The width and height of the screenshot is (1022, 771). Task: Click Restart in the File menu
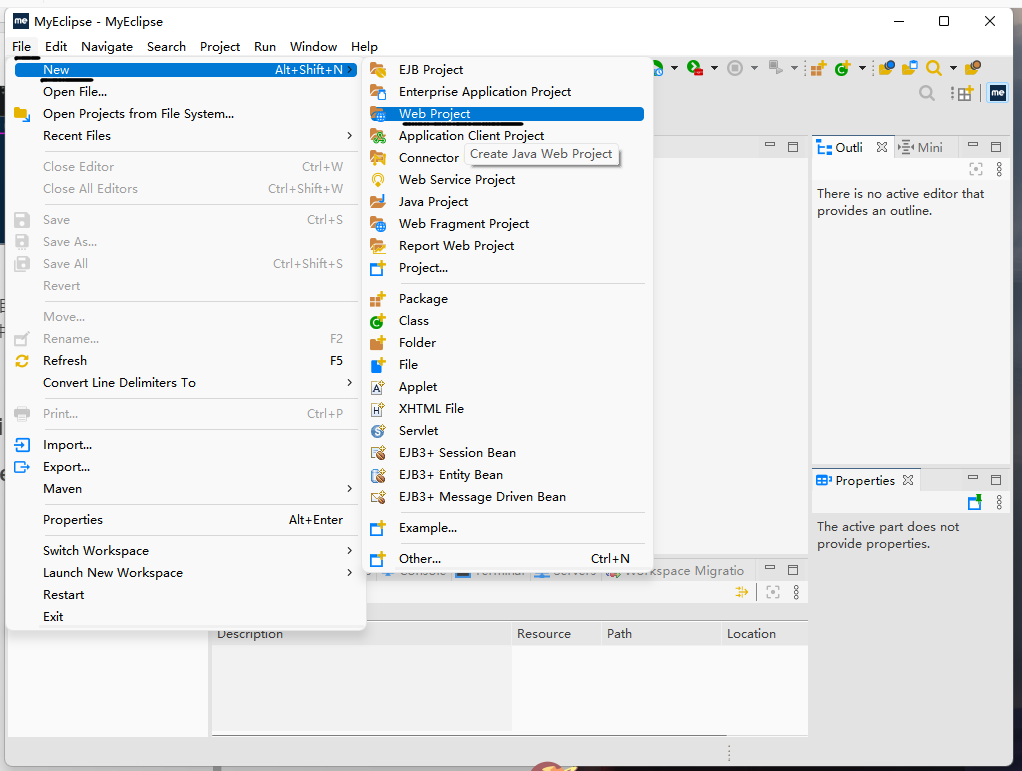point(185,595)
